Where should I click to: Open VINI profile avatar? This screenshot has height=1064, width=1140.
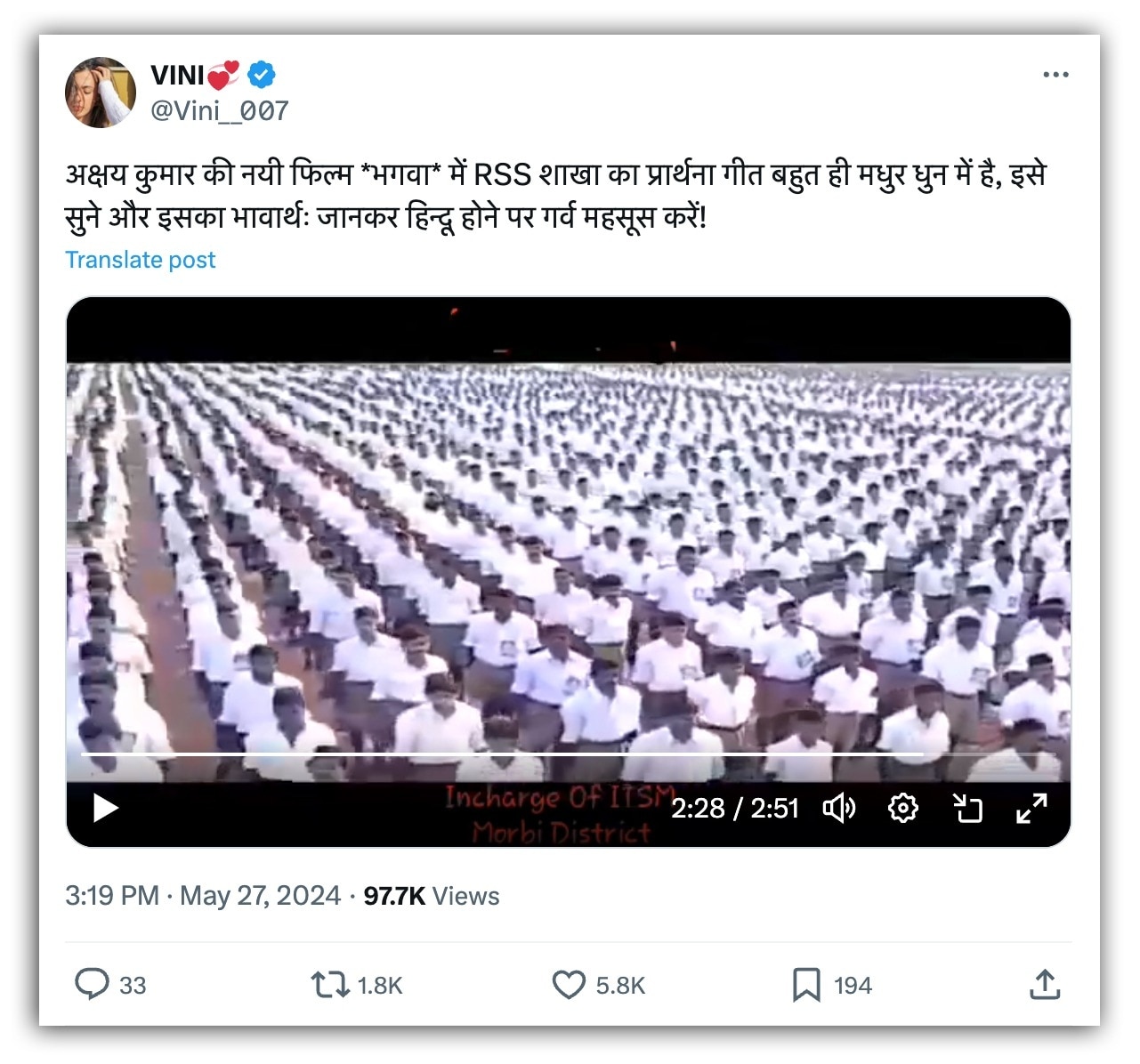click(101, 93)
